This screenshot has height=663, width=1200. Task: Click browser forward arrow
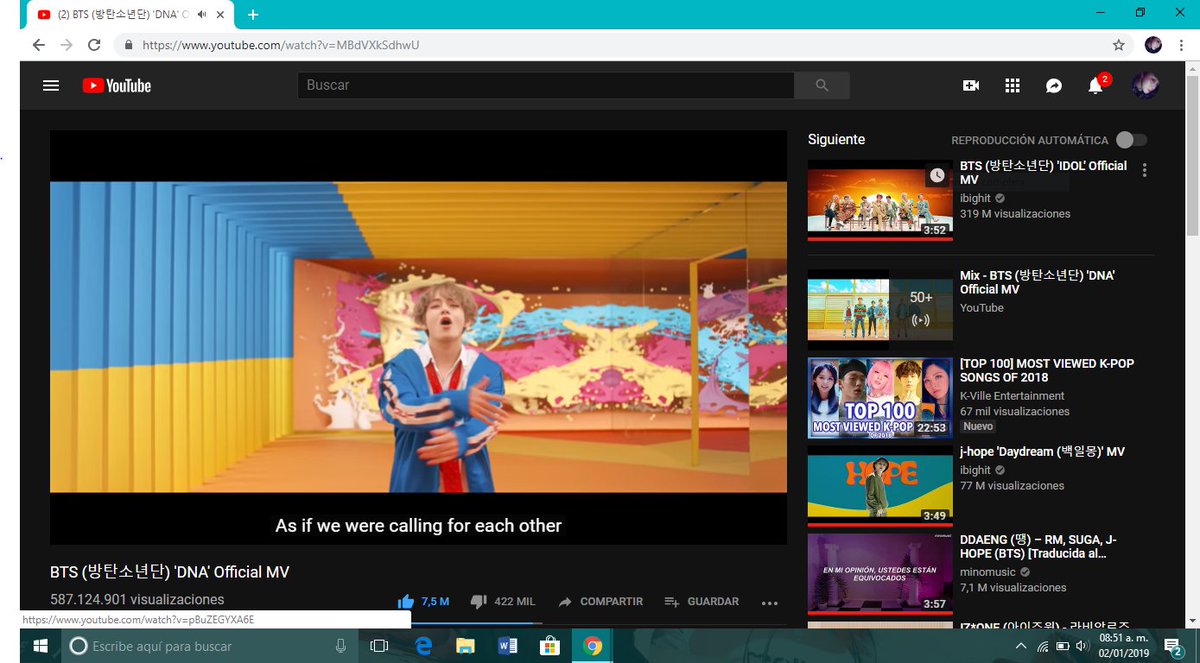[66, 45]
